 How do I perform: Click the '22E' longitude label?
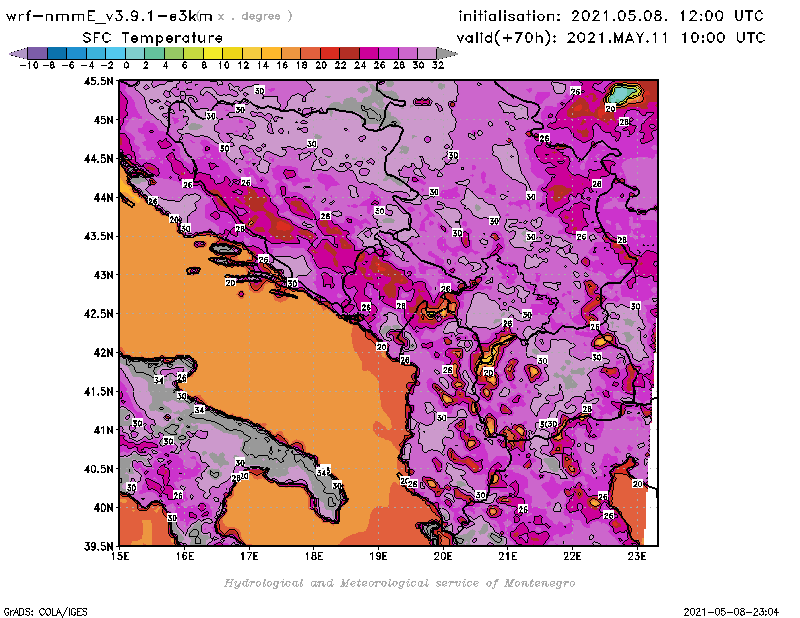[572, 556]
